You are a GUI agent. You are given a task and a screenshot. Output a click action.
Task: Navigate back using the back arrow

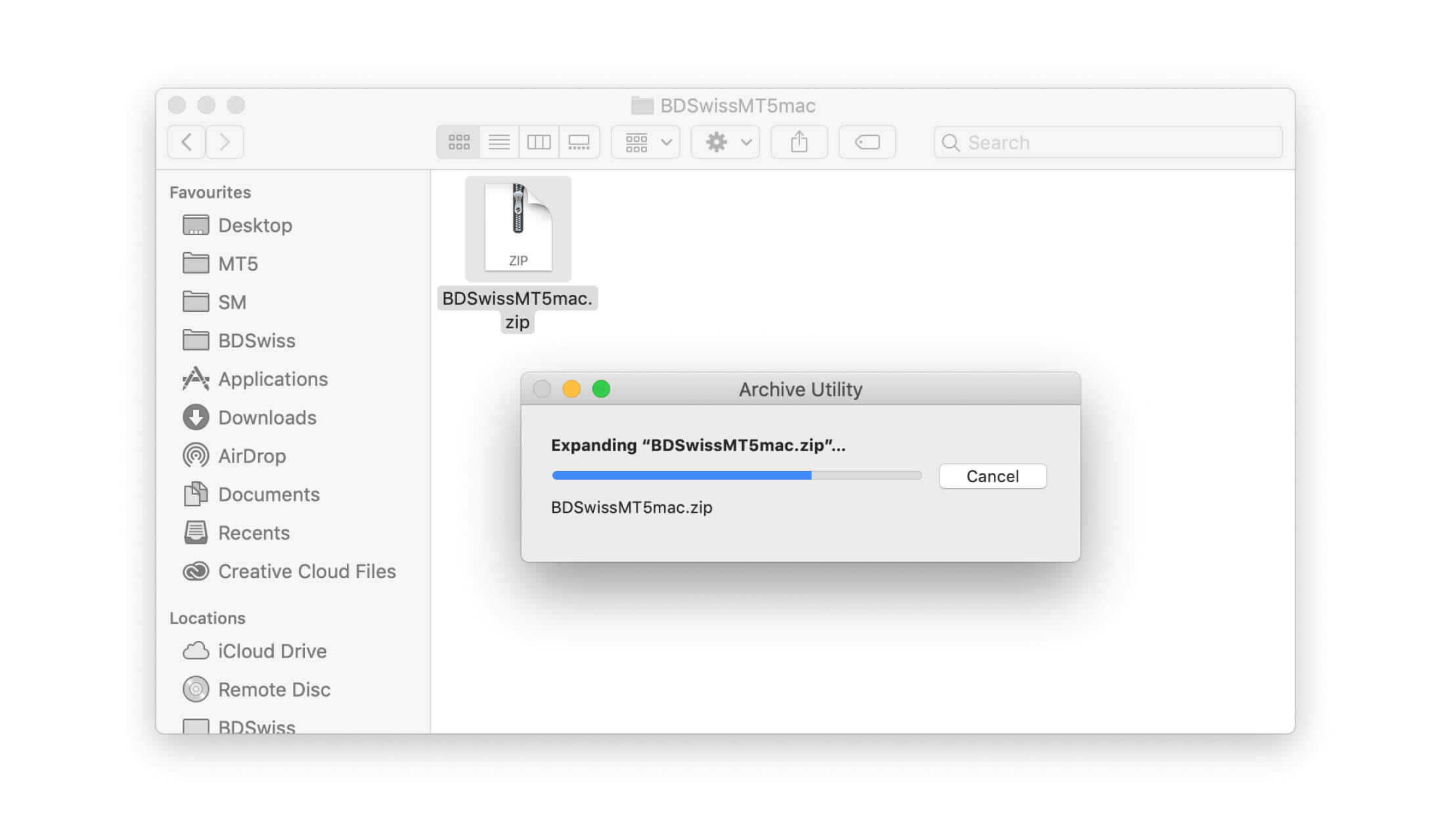pyautogui.click(x=186, y=142)
